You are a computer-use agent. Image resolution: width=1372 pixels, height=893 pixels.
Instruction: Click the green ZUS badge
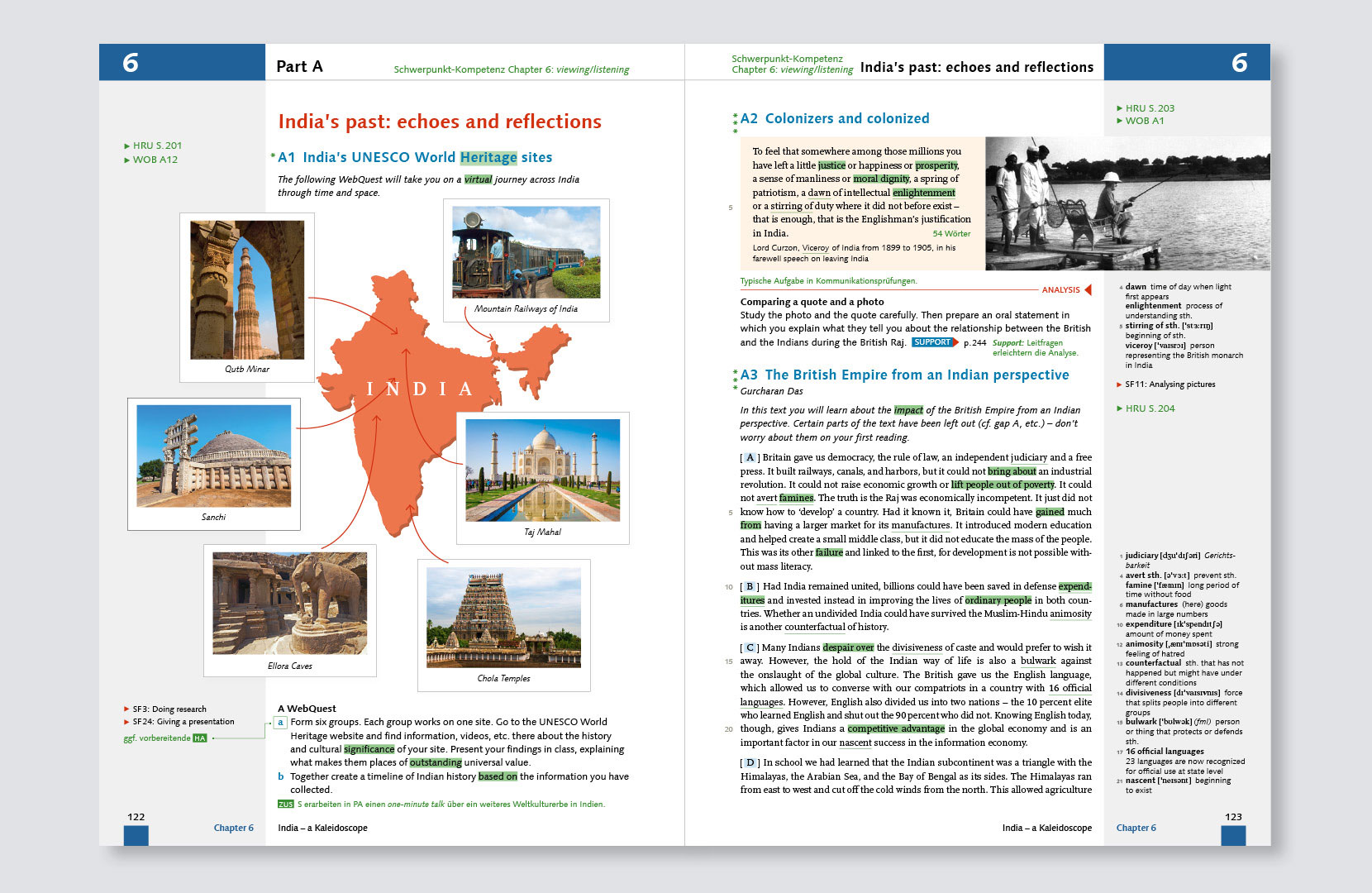pos(285,804)
